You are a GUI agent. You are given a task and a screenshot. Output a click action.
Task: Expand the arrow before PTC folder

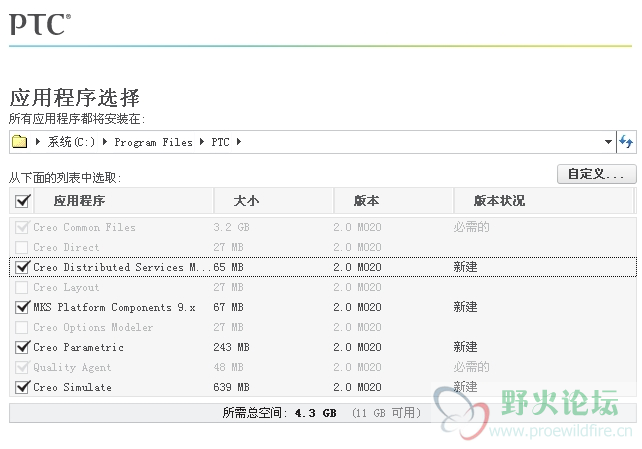click(202, 142)
